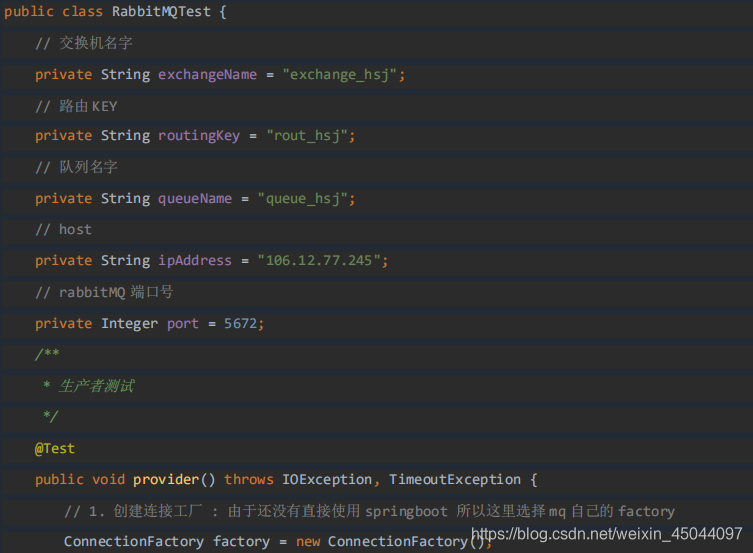The image size is (753, 553).
Task: Click the Integer type keyword
Action: click(129, 324)
